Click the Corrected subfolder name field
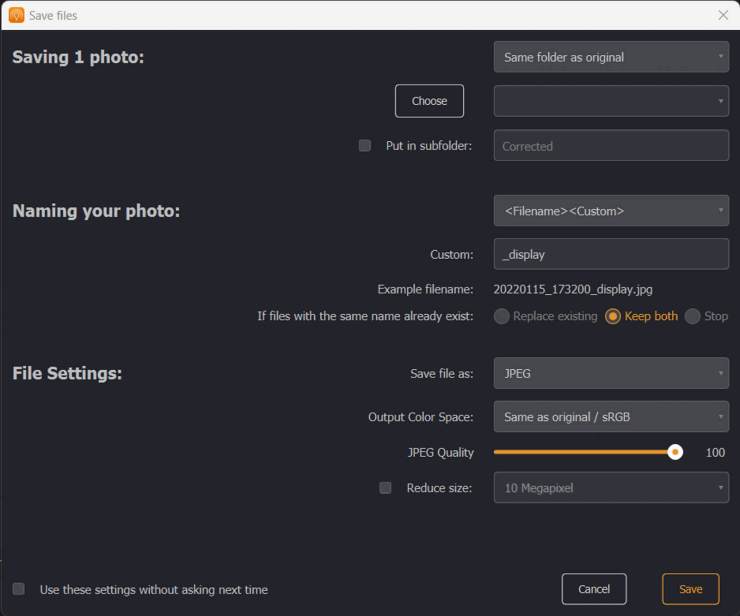Image resolution: width=740 pixels, height=616 pixels. 611,145
